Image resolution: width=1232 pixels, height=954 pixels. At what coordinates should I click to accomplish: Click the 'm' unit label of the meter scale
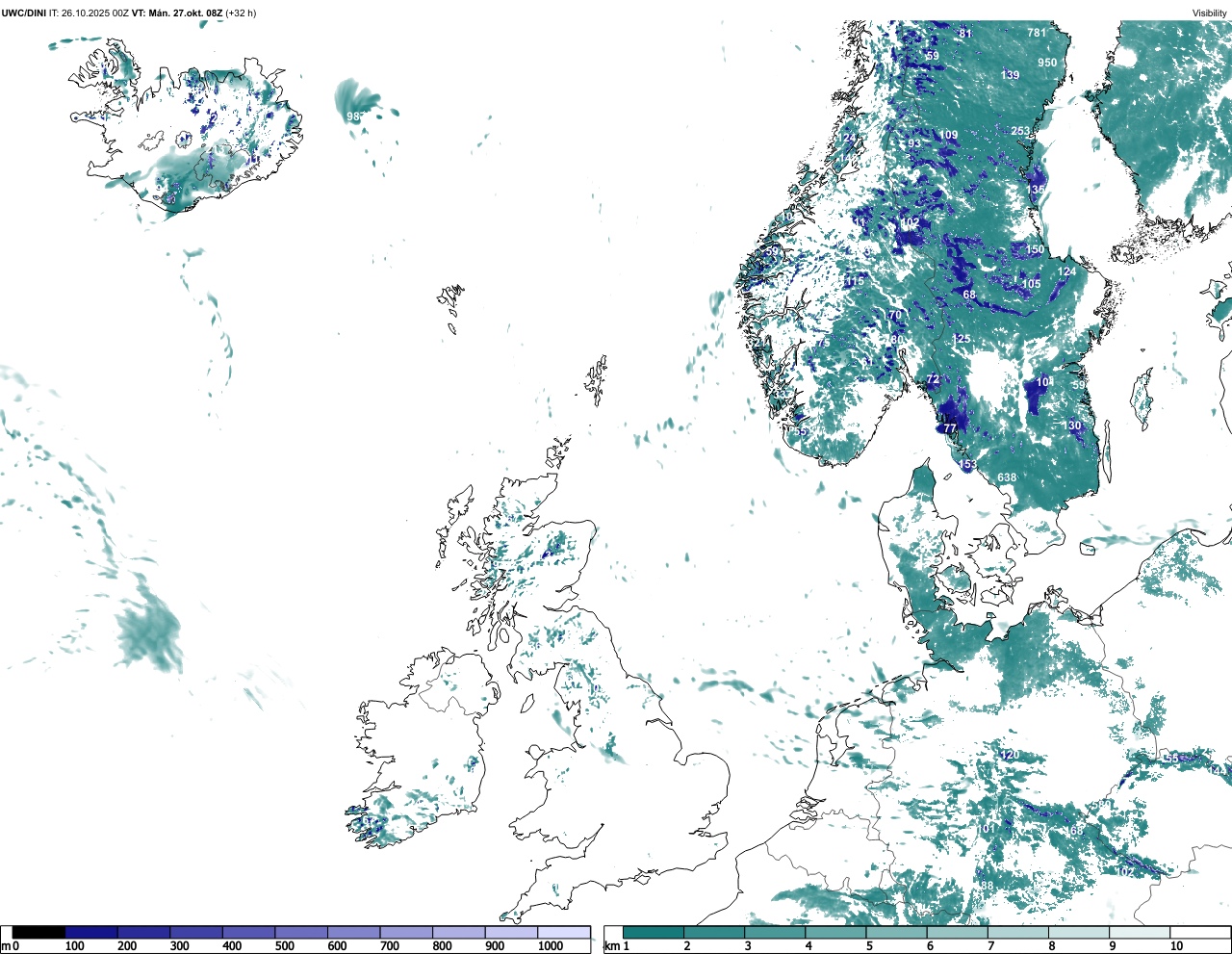coord(5,946)
